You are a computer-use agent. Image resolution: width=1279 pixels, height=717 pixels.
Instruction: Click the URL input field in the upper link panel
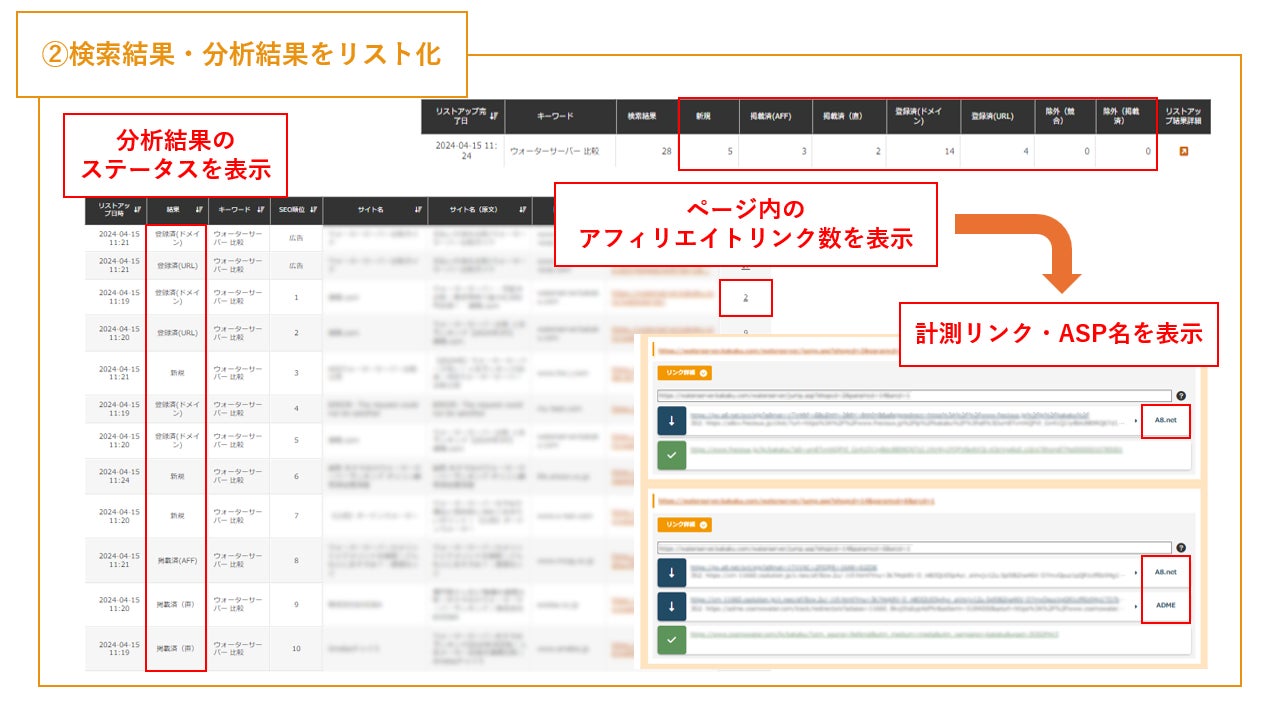pos(914,396)
